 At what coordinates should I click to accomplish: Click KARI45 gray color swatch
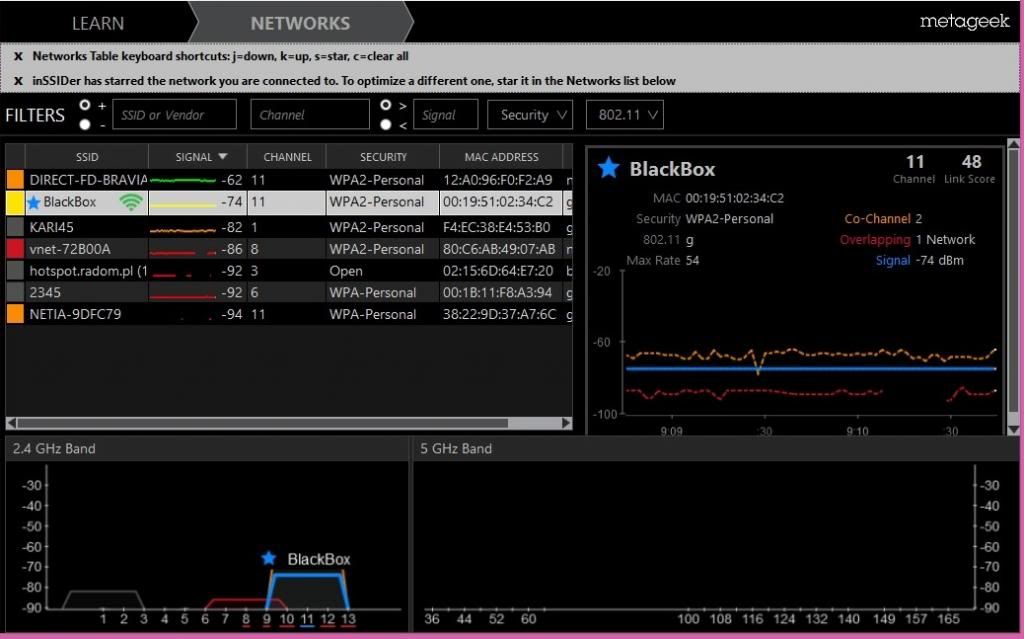point(15,227)
